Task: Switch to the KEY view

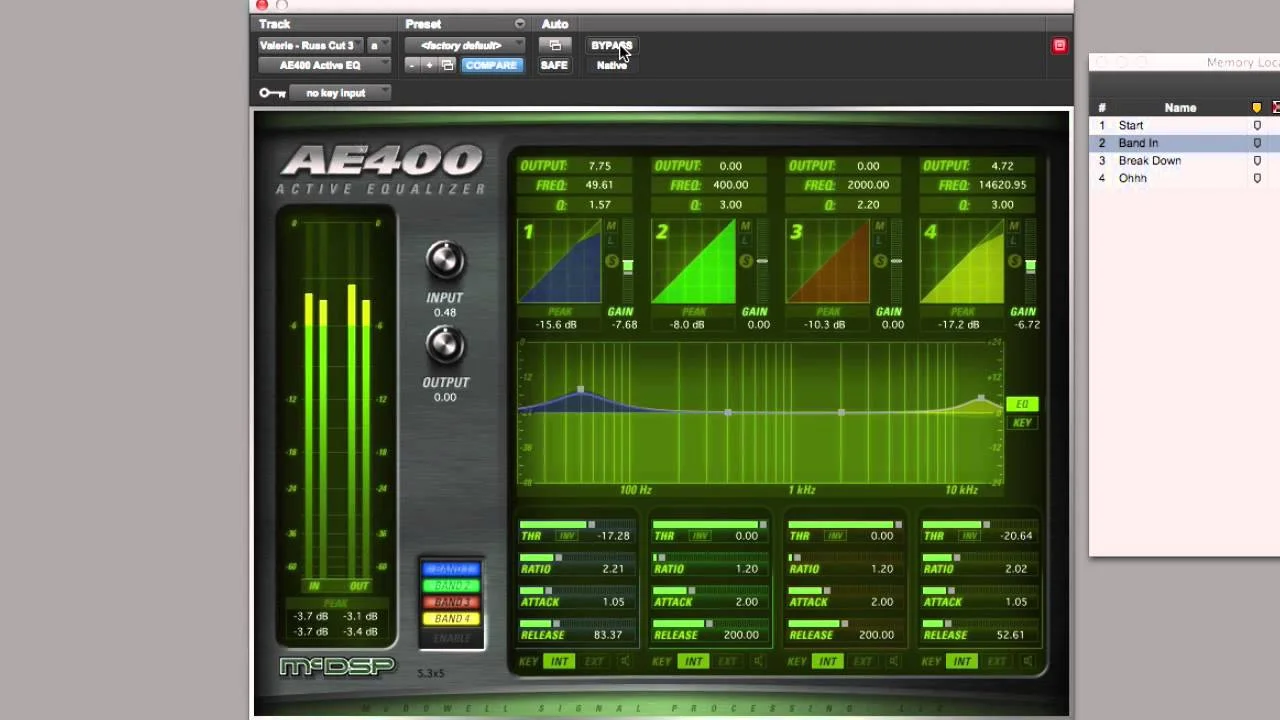Action: pyautogui.click(x=1022, y=422)
